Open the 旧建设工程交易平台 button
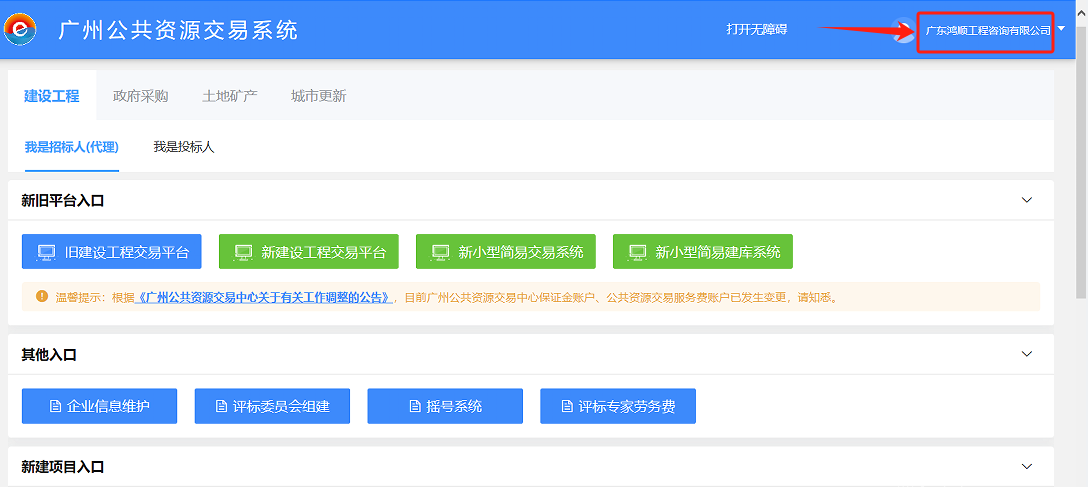Screen dimensions: 1088x487 (112, 252)
